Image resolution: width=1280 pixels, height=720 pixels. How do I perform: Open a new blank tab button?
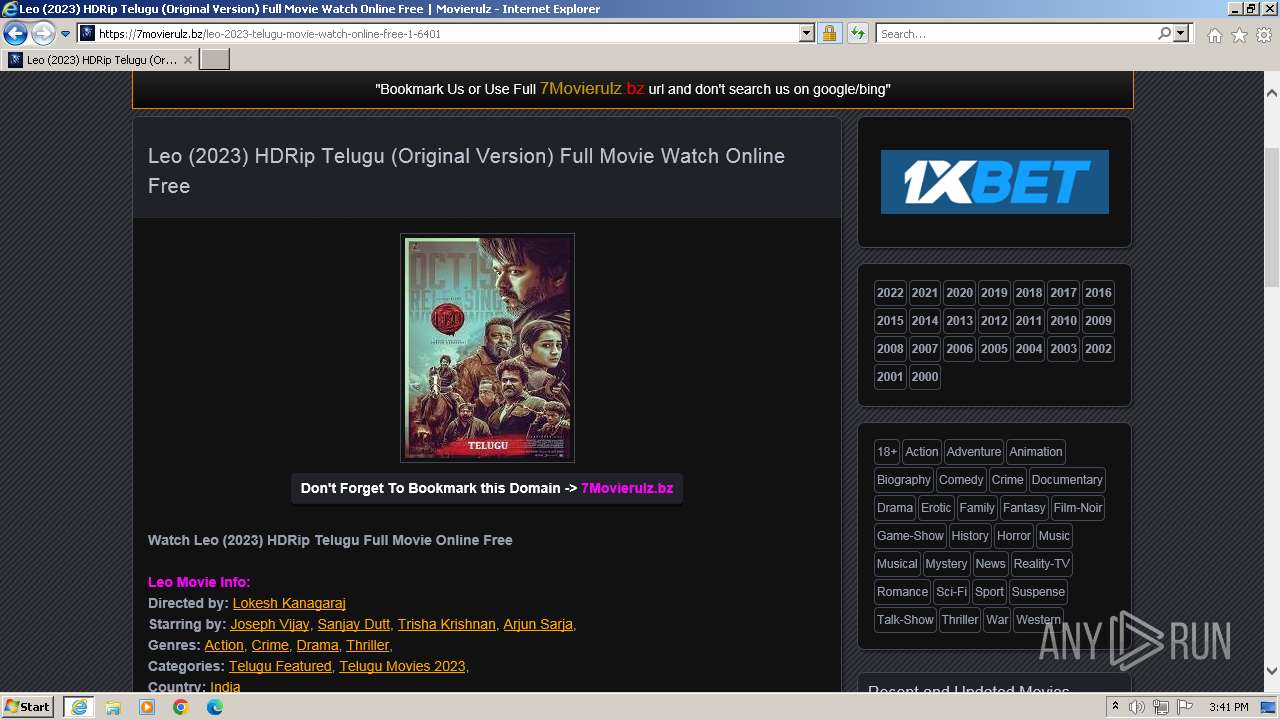tap(215, 60)
